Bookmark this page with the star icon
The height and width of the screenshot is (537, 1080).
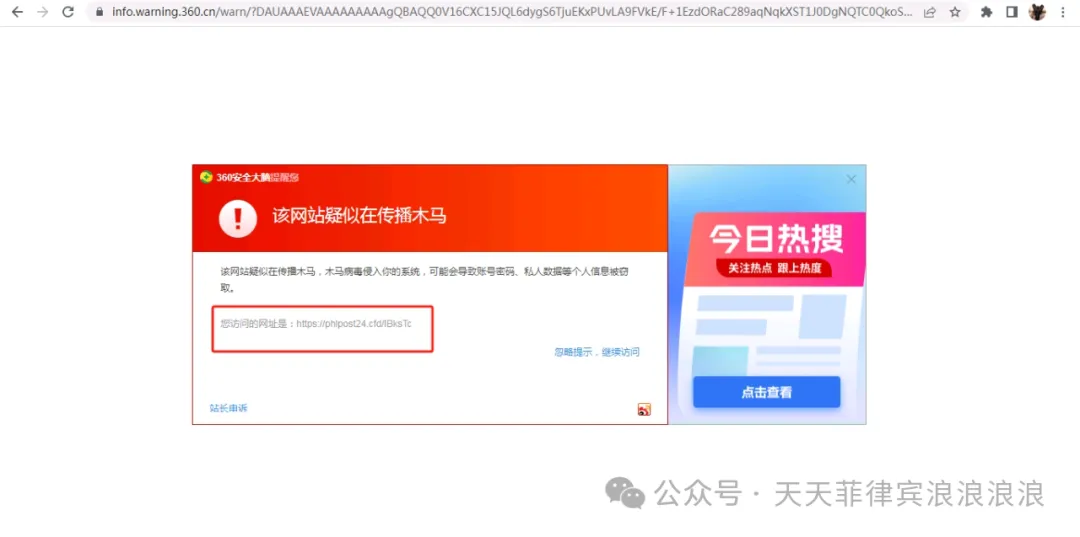[x=955, y=12]
